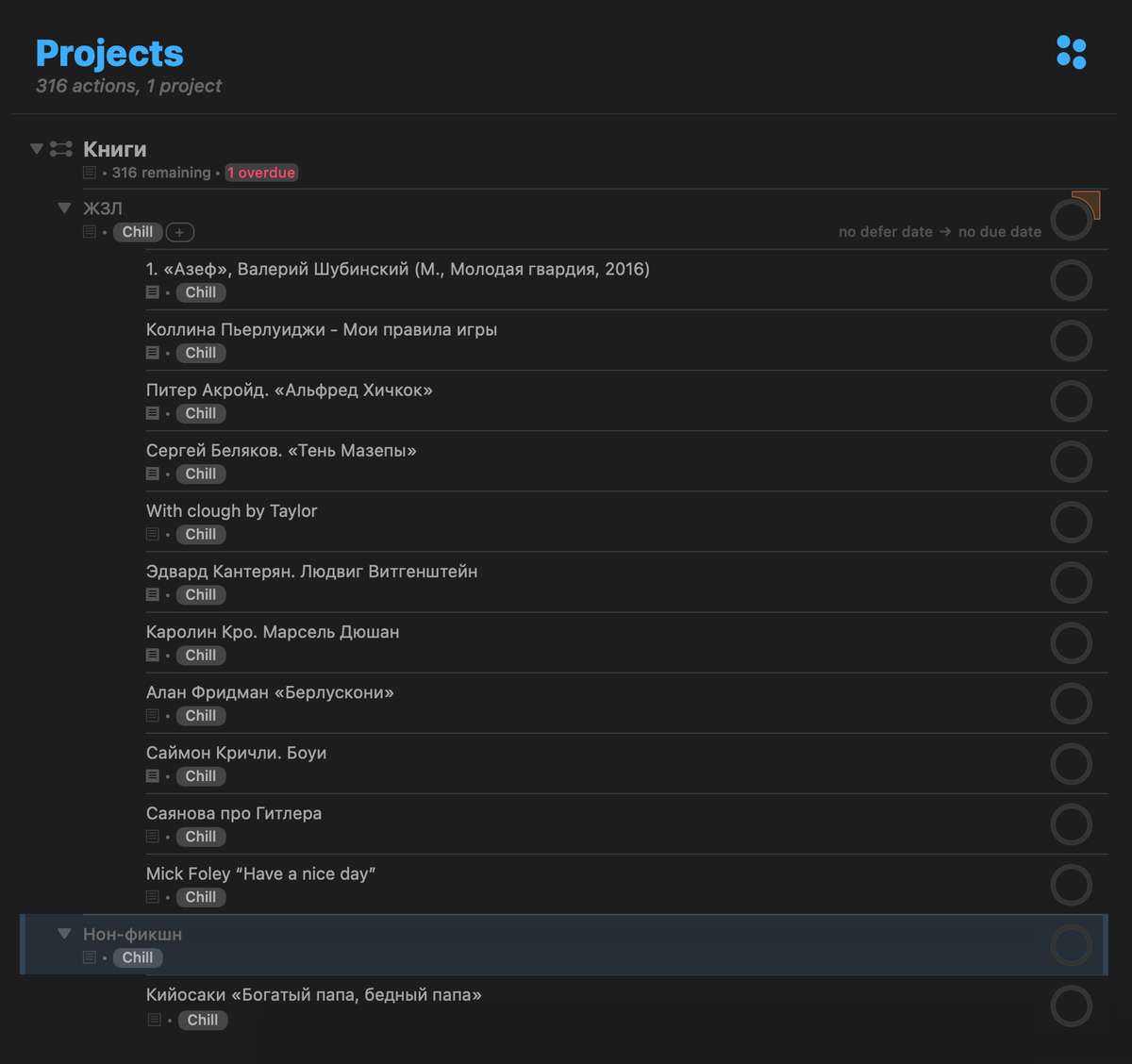Check off Алан Фридман «Берлускони»
The image size is (1132, 1064).
[1072, 703]
